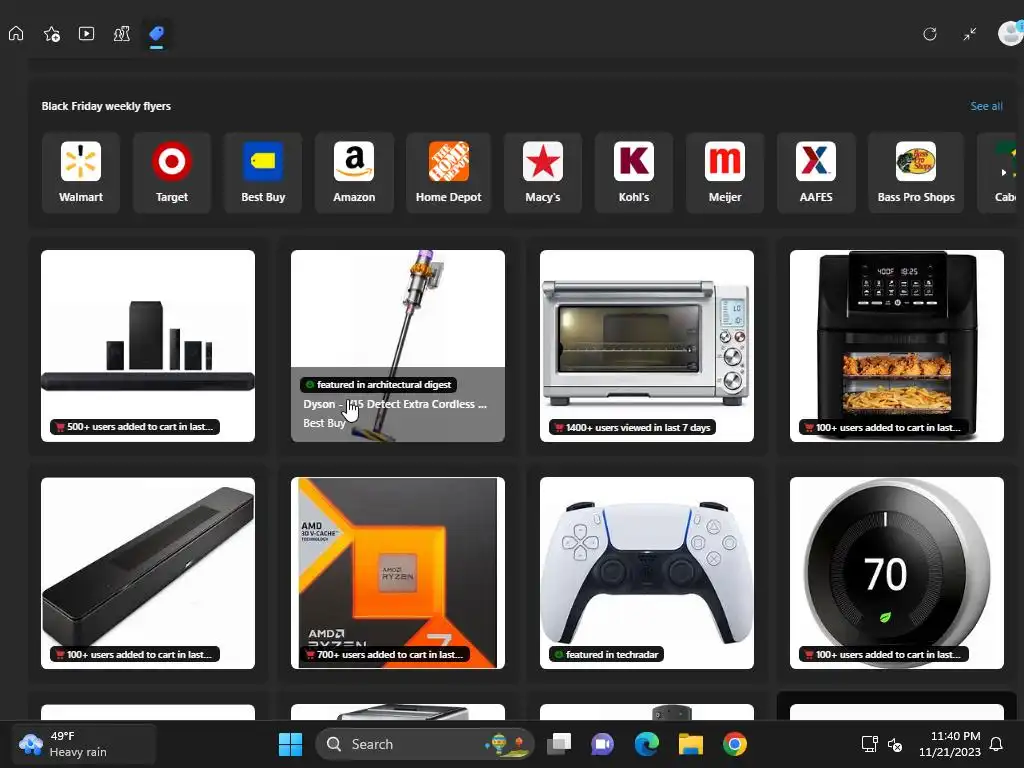Screen dimensions: 1024x768
Task: Open the Samsung soundbar system product card
Action: (x=148, y=345)
